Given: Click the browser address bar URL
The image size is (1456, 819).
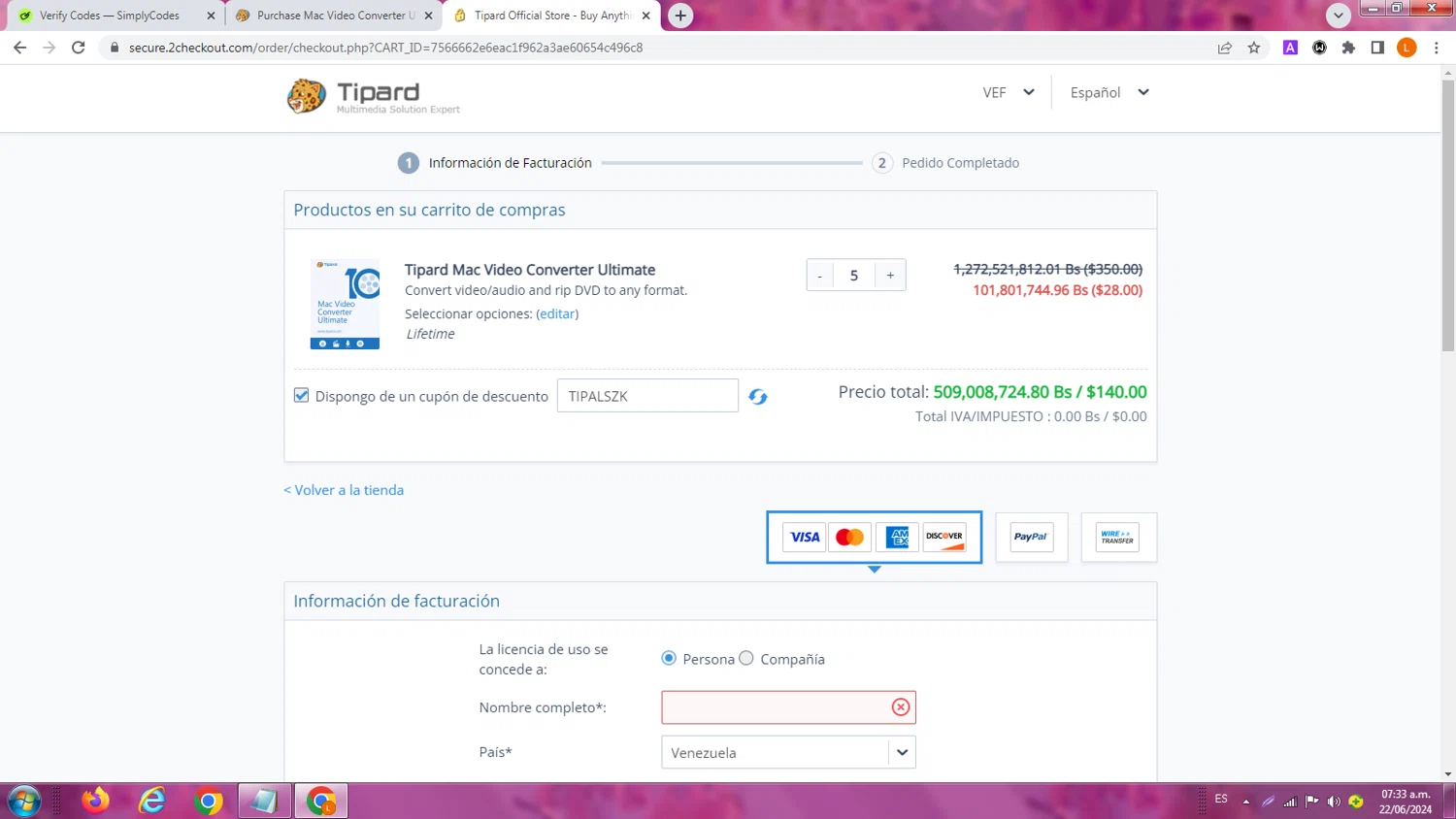Looking at the screenshot, I should pos(385,48).
